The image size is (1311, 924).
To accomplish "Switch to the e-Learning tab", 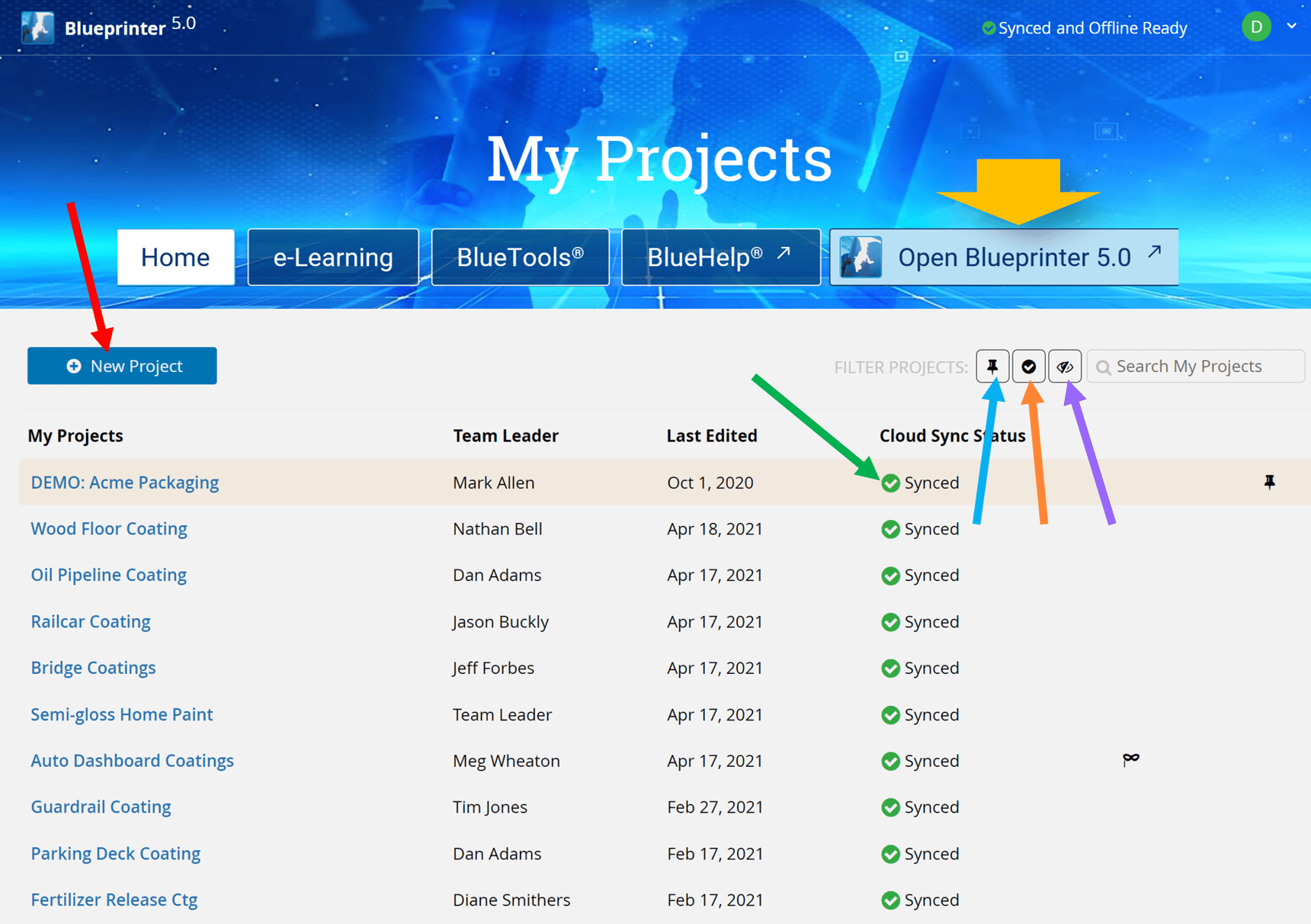I will coord(333,257).
